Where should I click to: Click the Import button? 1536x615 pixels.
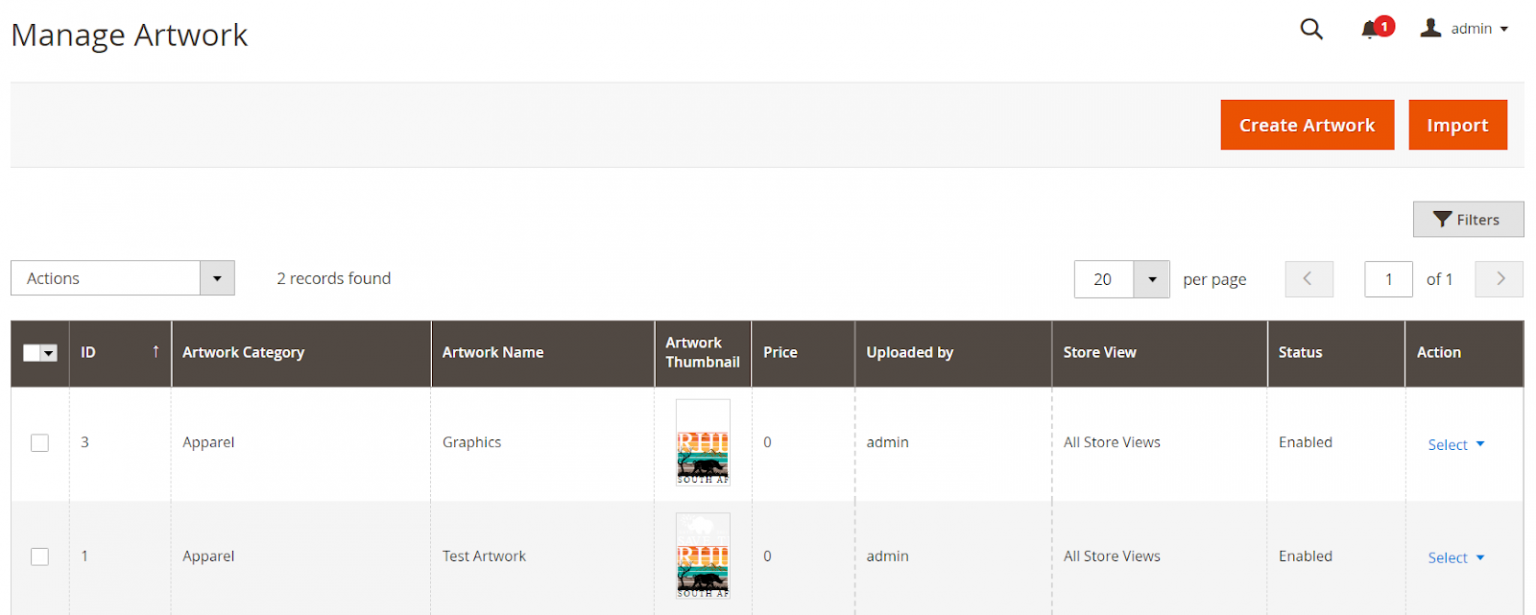[1457, 125]
